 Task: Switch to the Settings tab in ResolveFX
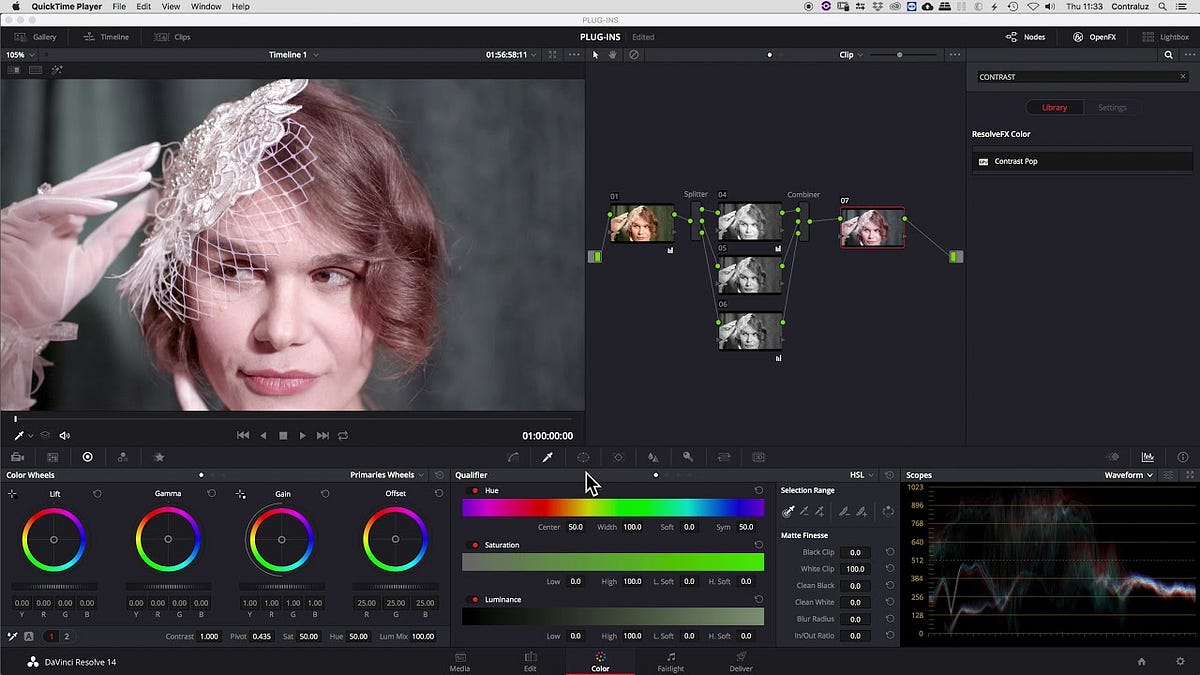pyautogui.click(x=1112, y=107)
